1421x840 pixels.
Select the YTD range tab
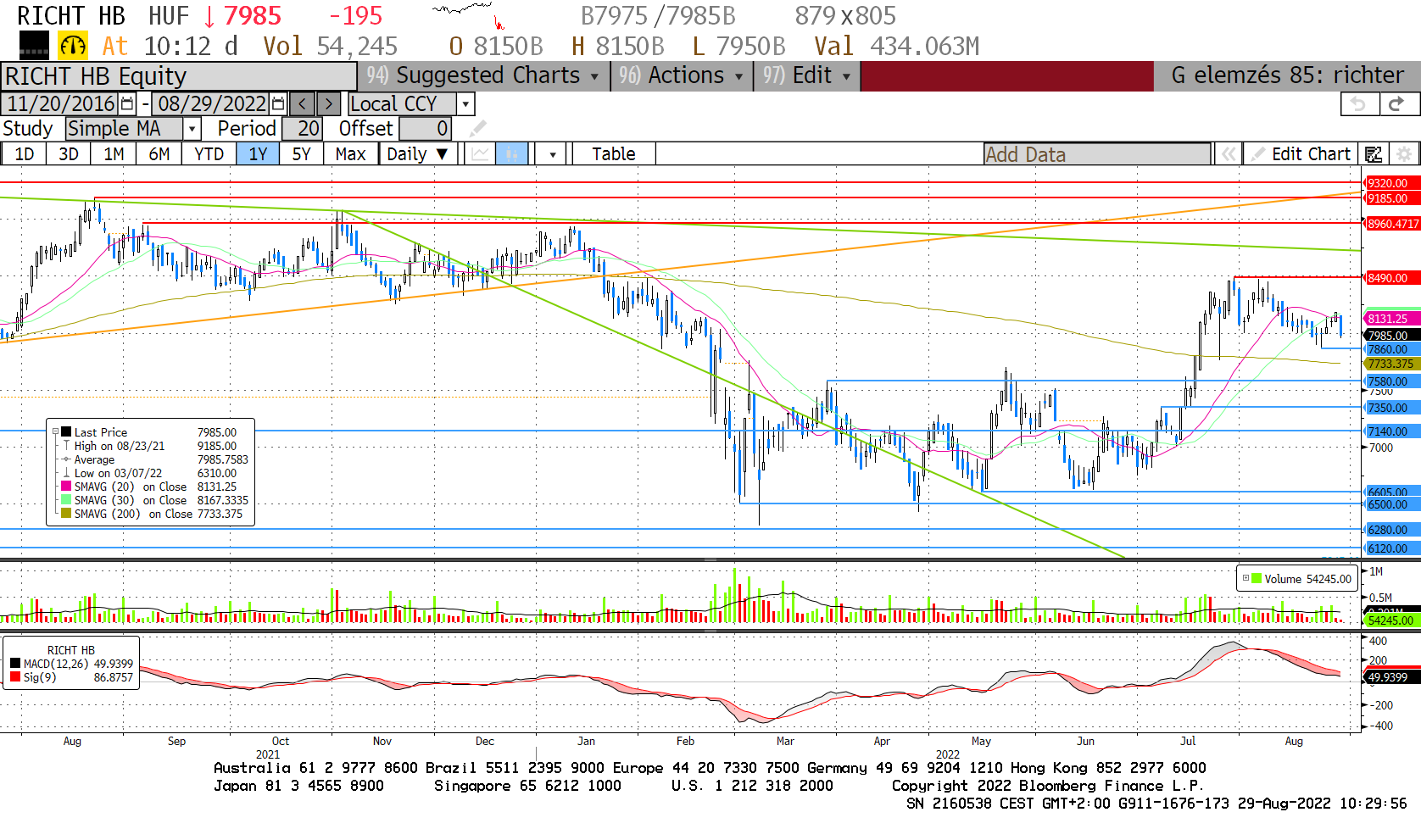pos(209,154)
